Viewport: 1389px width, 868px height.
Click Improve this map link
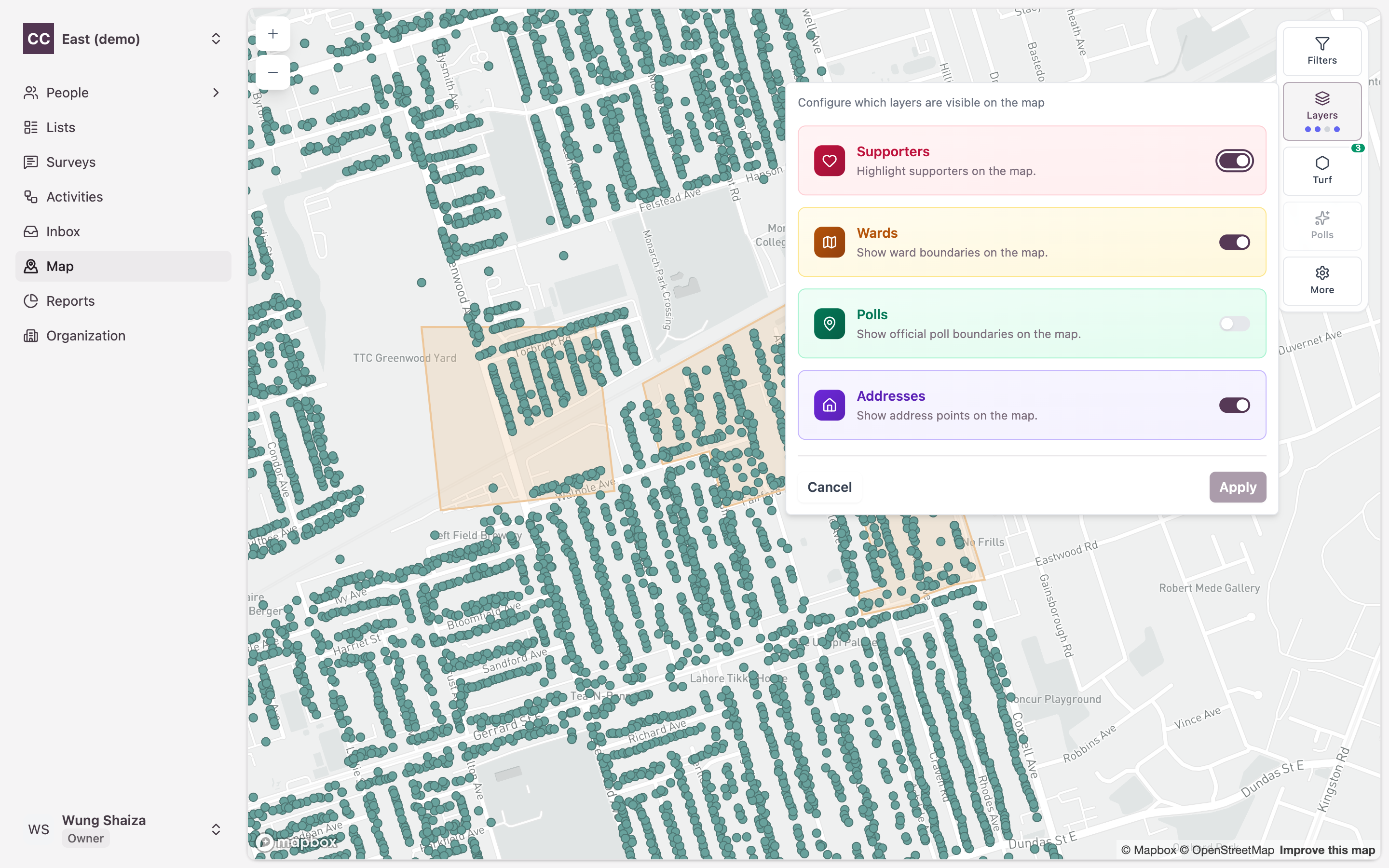(x=1327, y=850)
